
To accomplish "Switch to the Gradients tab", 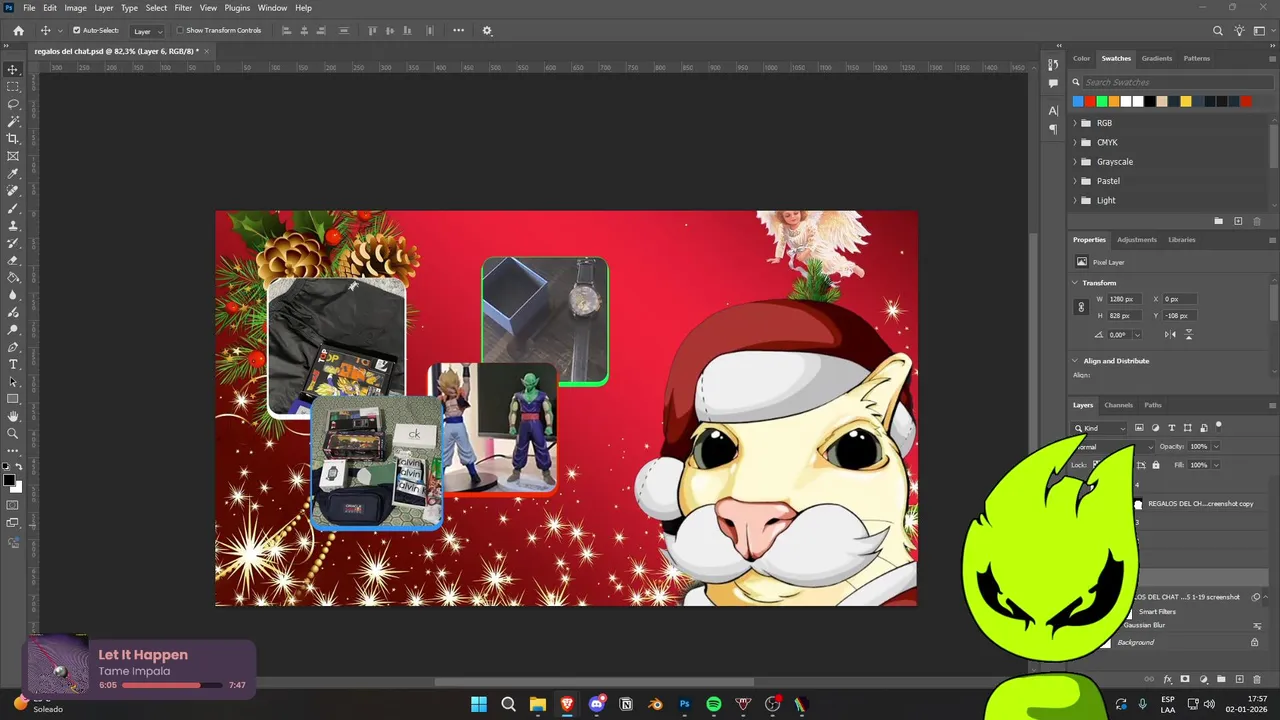I will [1157, 58].
